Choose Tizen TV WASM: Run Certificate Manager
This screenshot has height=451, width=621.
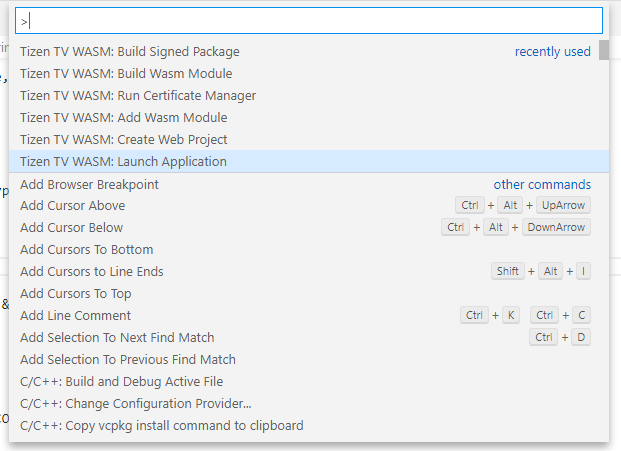click(309, 95)
